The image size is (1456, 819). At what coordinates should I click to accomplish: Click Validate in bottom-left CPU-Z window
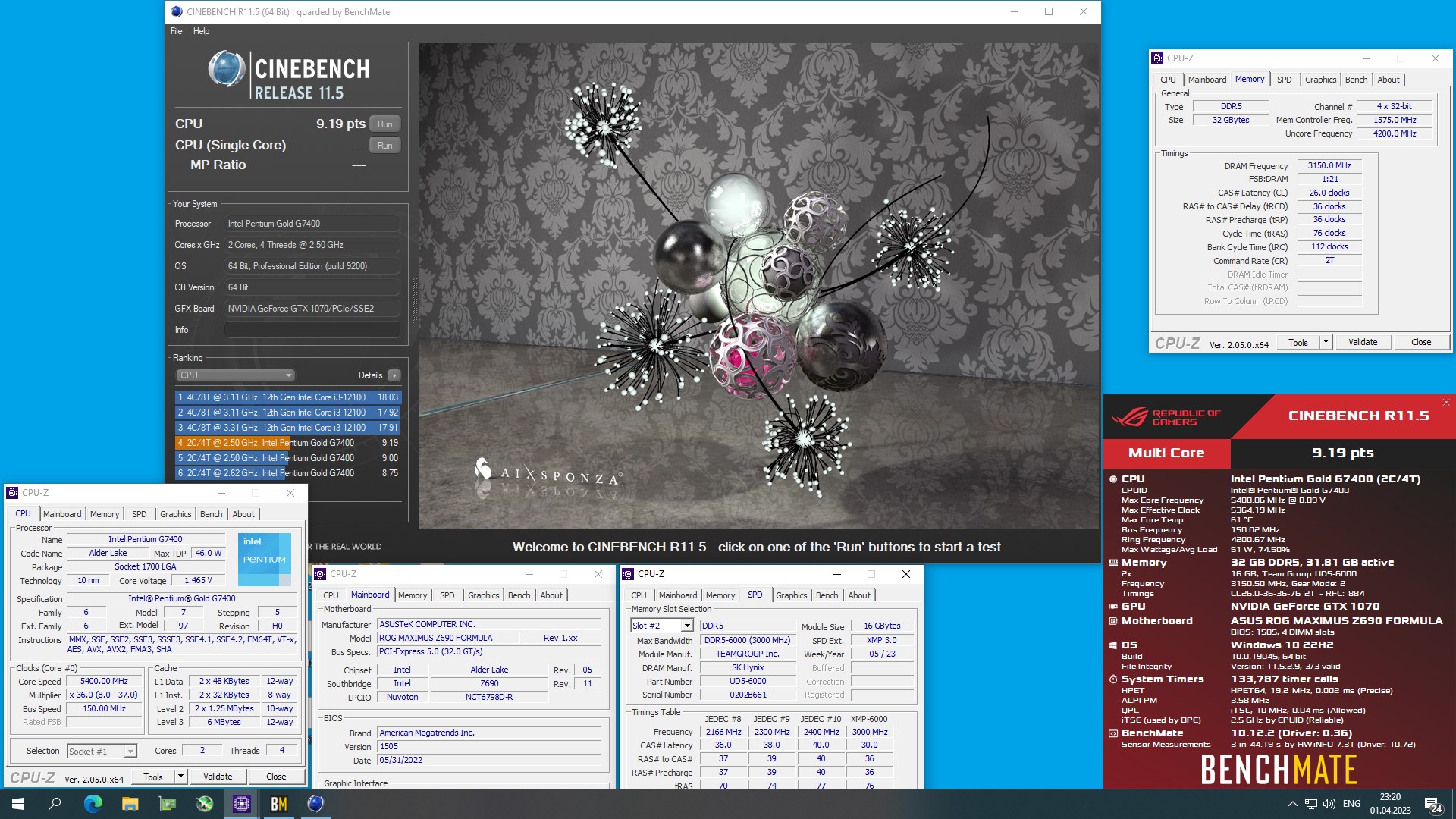click(x=218, y=777)
